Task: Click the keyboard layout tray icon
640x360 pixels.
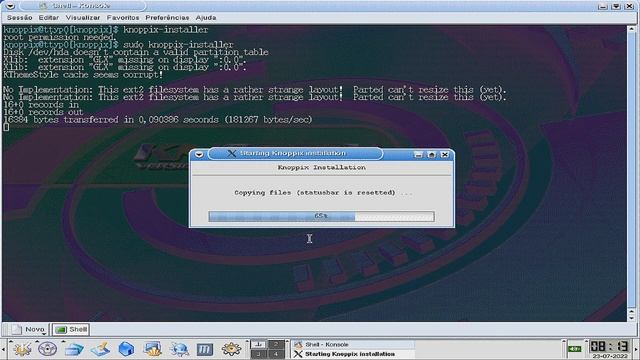Action: pyautogui.click(x=575, y=349)
